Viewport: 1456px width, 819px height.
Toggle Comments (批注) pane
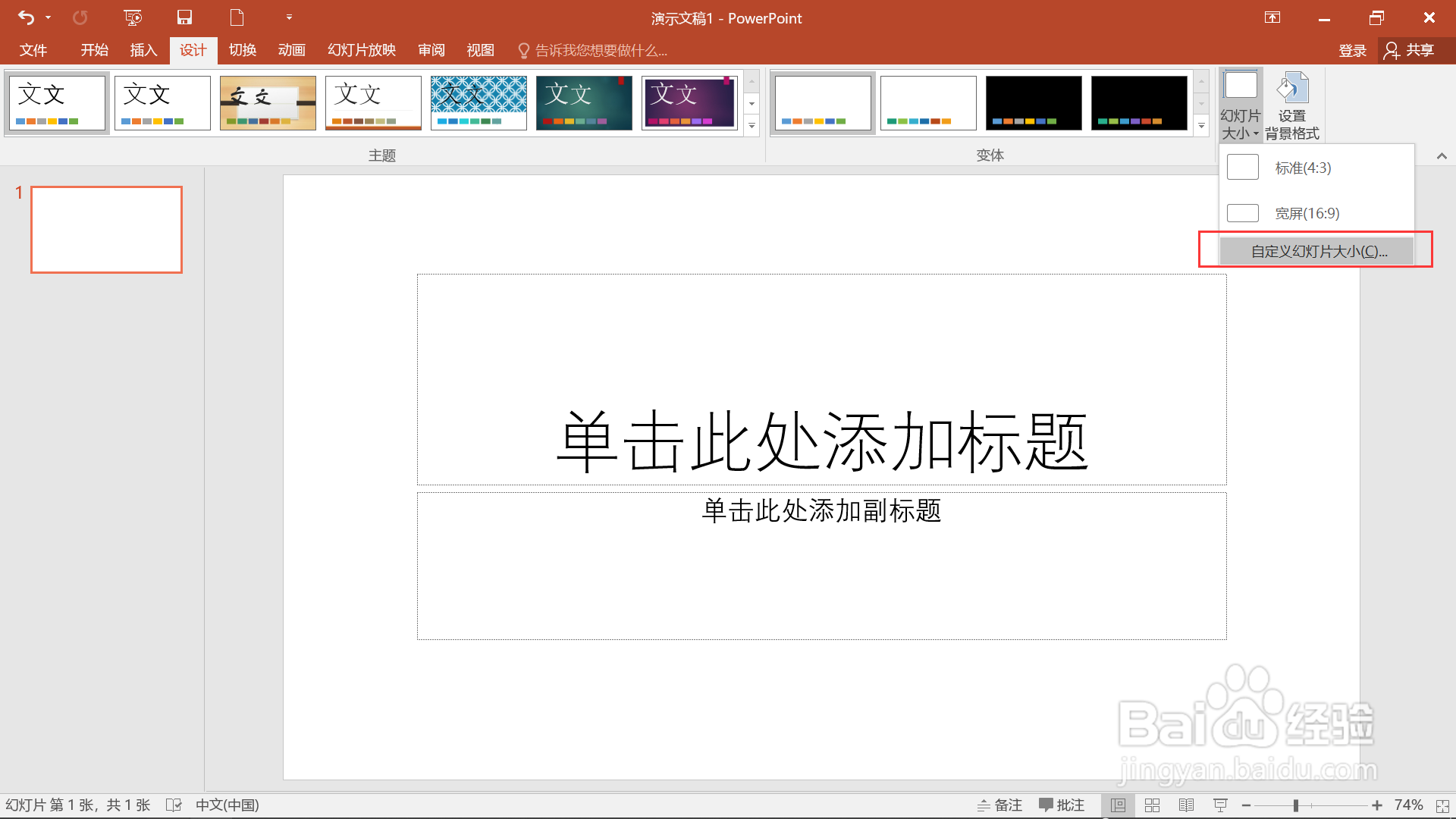coord(1062,805)
